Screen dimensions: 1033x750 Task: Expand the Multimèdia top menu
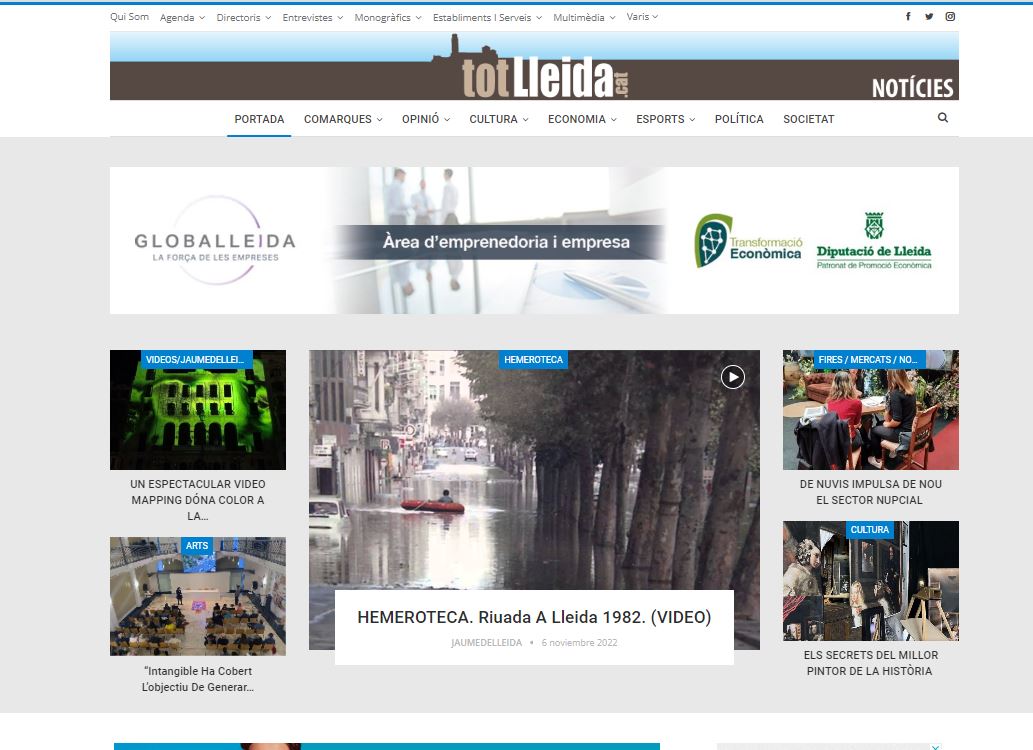click(x=584, y=18)
